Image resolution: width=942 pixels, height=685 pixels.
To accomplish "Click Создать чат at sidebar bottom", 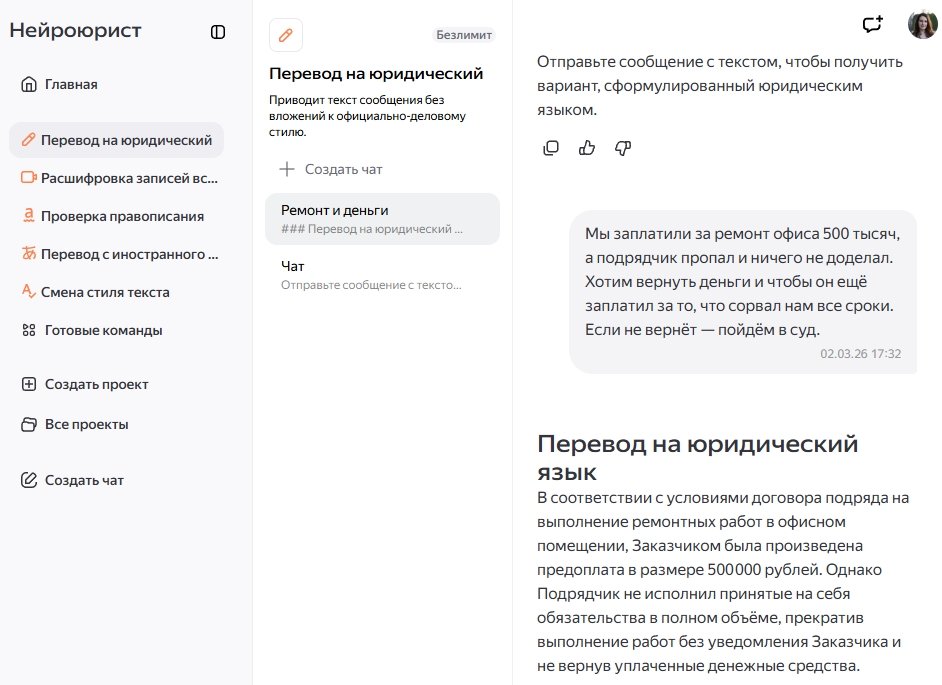I will click(x=73, y=480).
